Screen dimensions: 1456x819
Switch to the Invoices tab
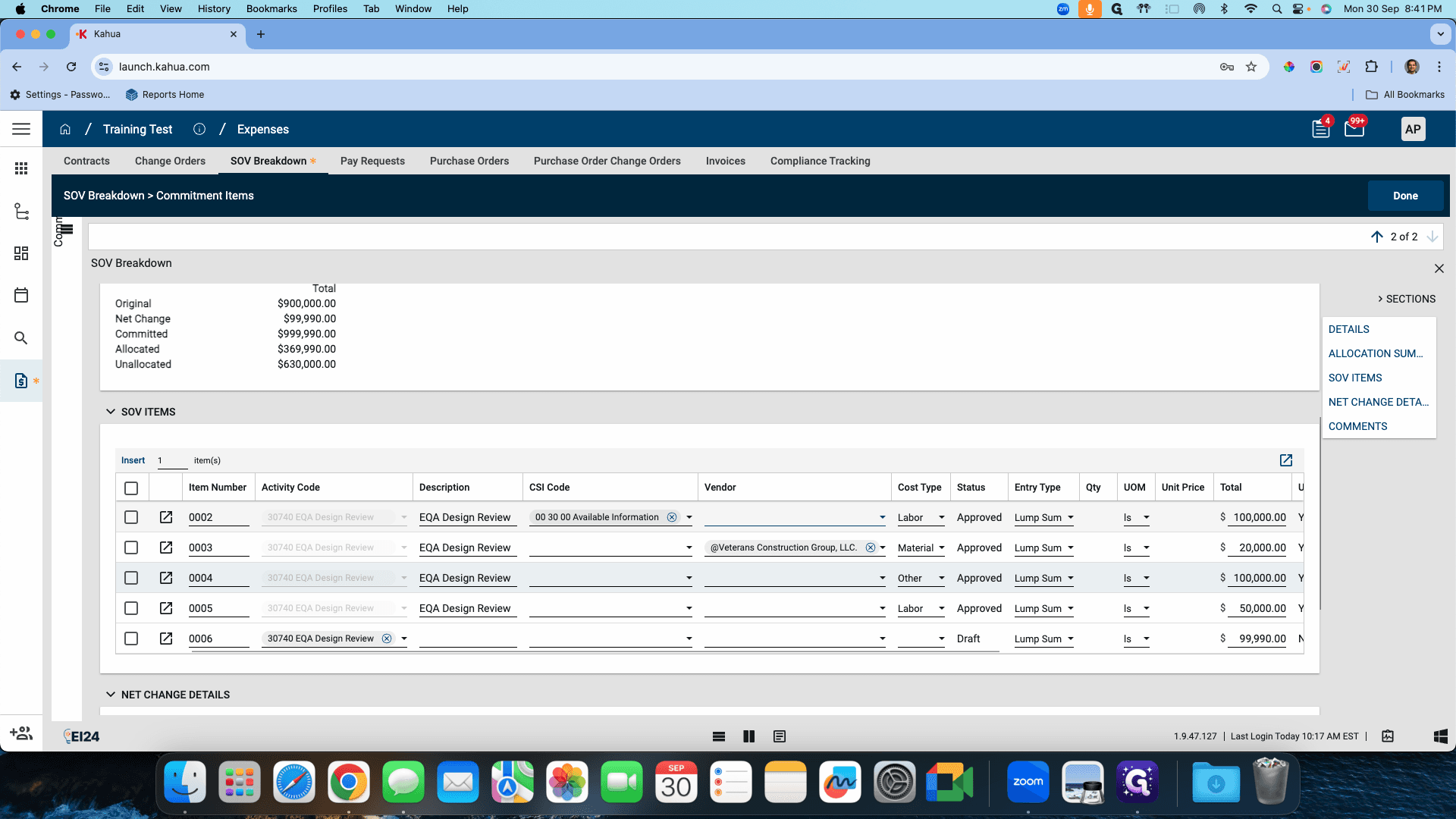click(726, 161)
